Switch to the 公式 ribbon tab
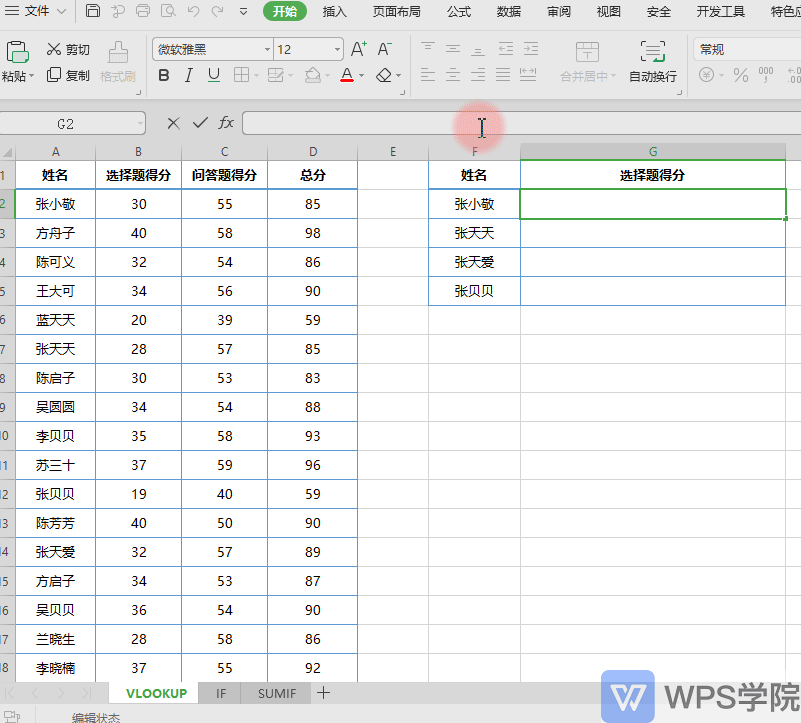Viewport: 801px width, 723px height. 459,11
